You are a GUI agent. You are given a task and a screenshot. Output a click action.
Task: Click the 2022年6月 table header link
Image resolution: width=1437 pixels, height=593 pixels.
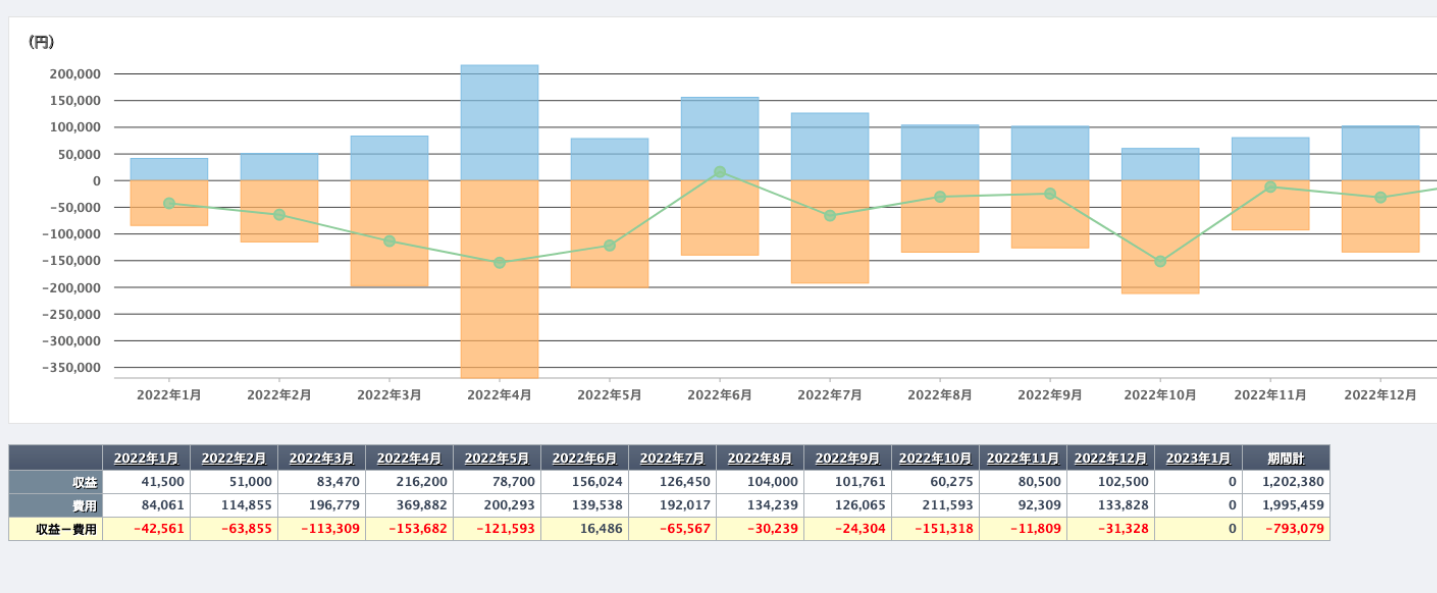click(584, 458)
